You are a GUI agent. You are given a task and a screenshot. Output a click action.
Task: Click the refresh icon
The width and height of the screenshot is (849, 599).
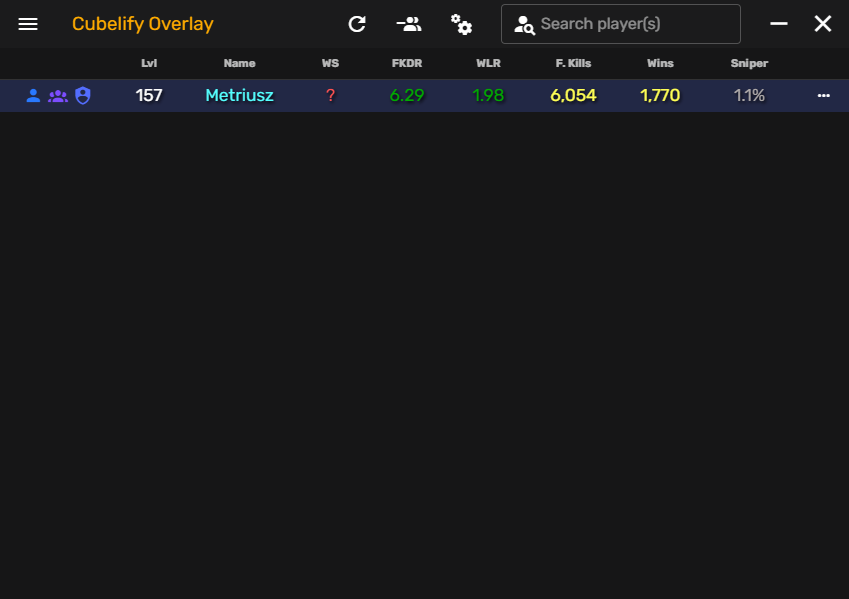357,24
